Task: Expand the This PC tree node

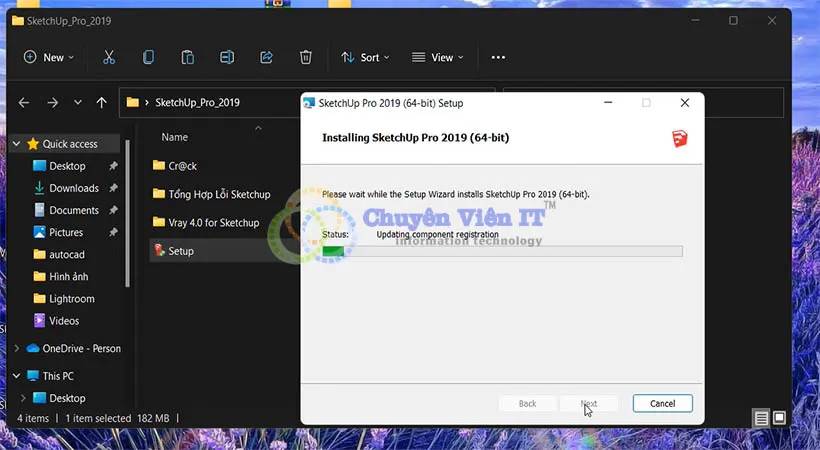Action: click(x=16, y=376)
